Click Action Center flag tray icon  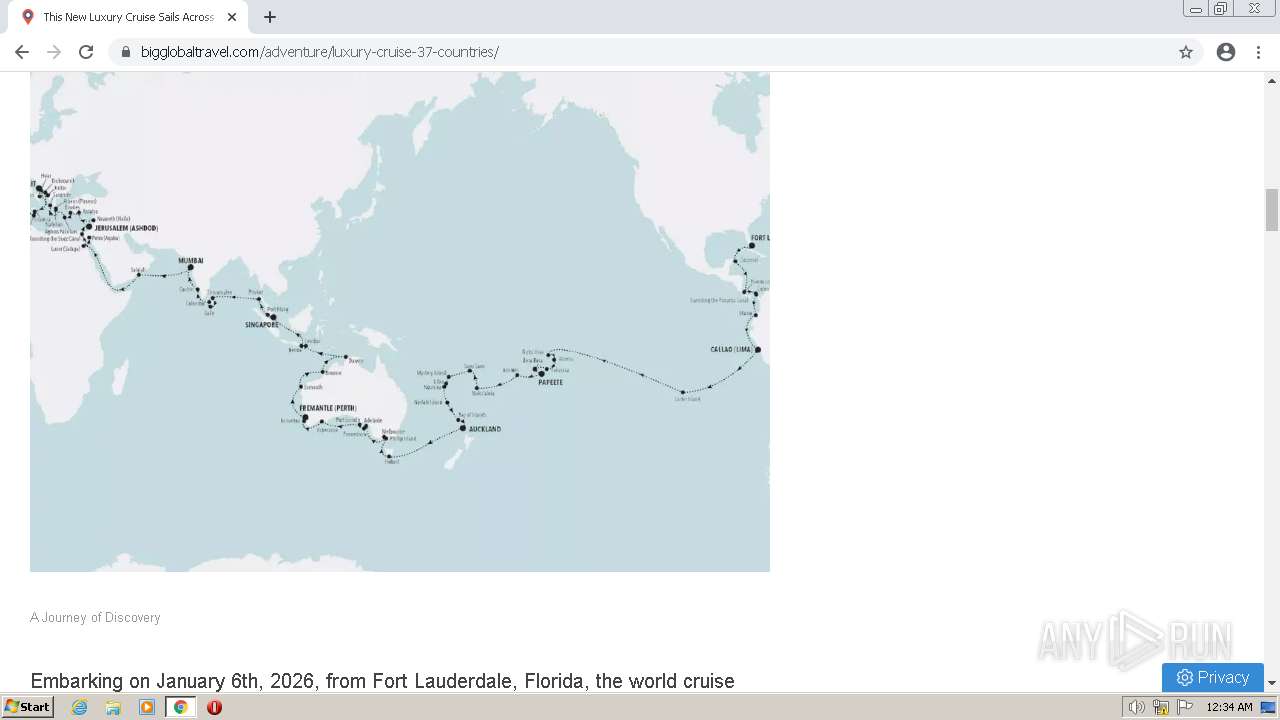pos(1185,707)
